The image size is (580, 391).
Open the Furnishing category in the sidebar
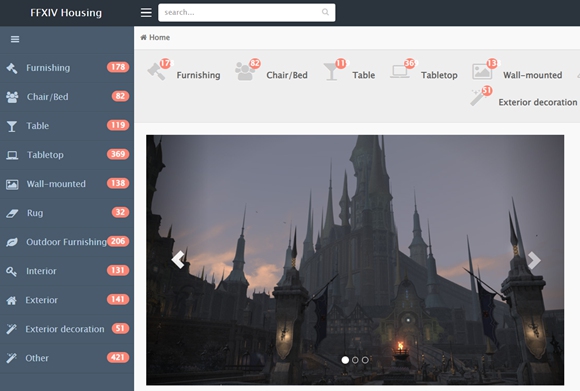(x=67, y=68)
